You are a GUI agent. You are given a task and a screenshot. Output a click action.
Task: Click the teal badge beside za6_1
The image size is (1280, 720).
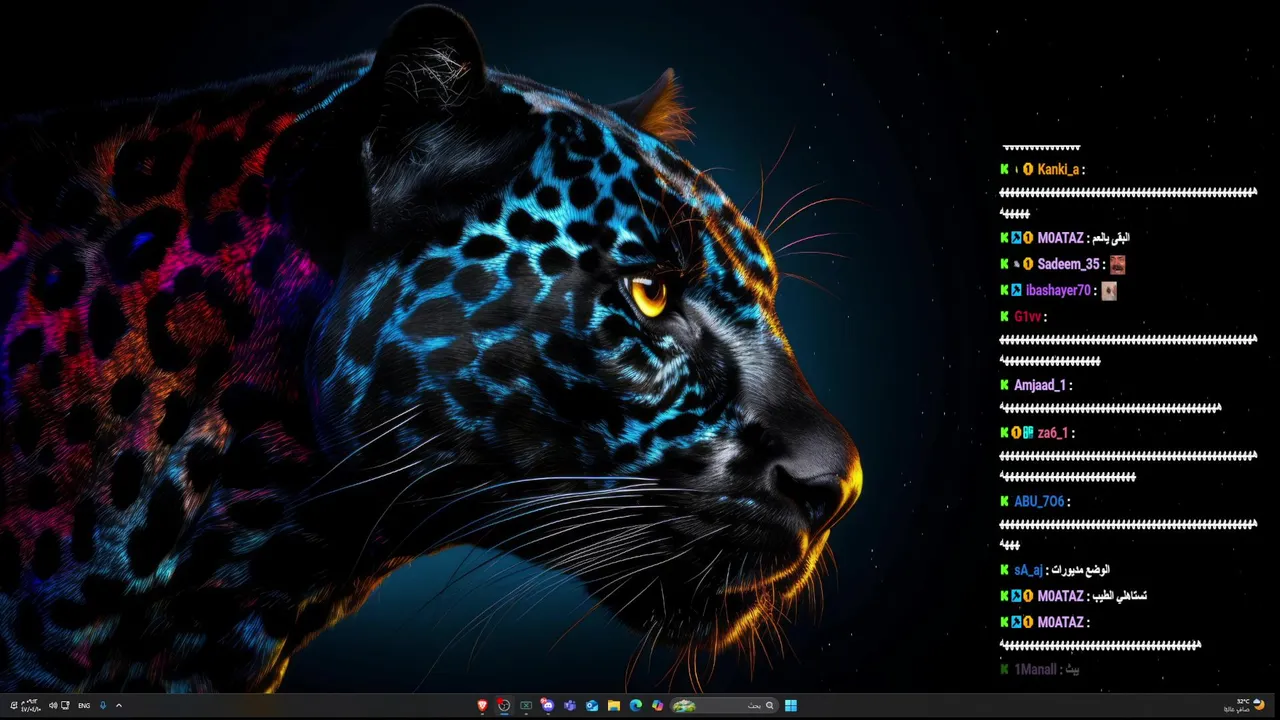pos(1028,433)
